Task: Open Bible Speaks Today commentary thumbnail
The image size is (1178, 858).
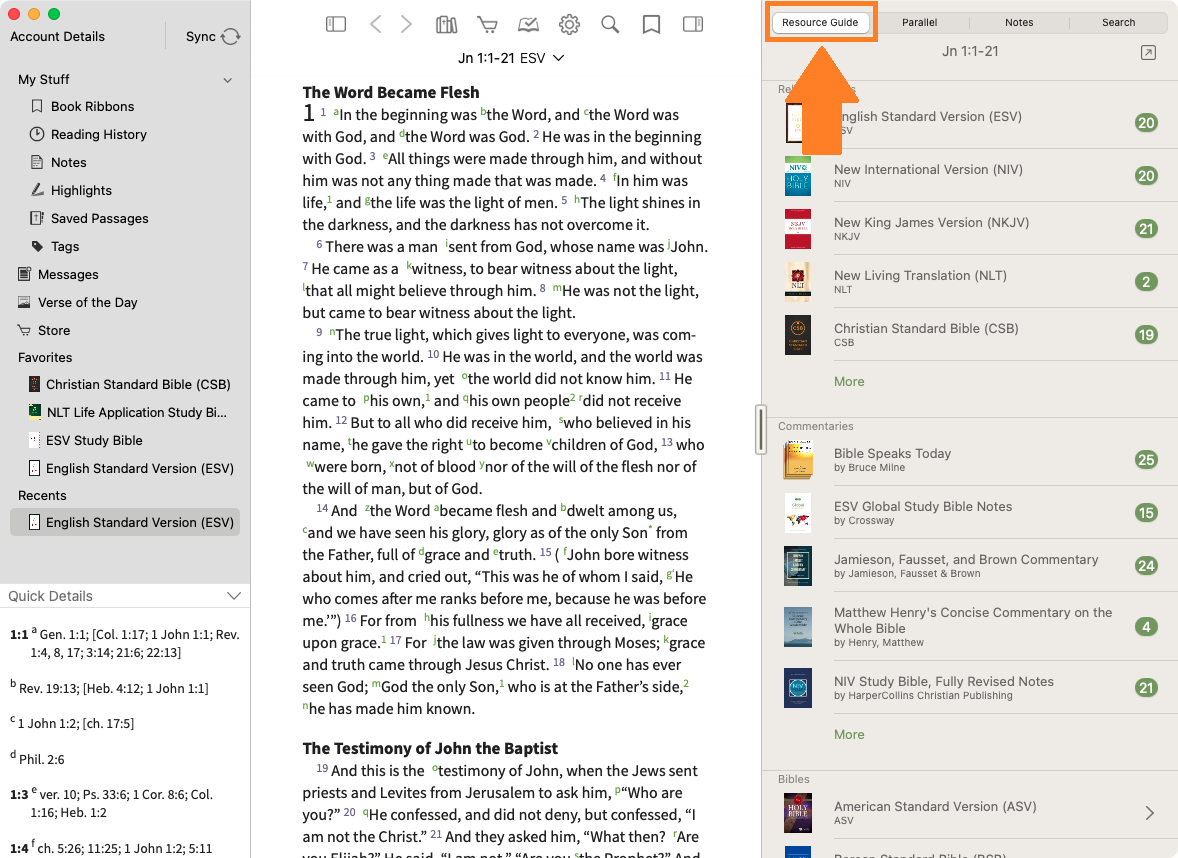Action: [798, 460]
